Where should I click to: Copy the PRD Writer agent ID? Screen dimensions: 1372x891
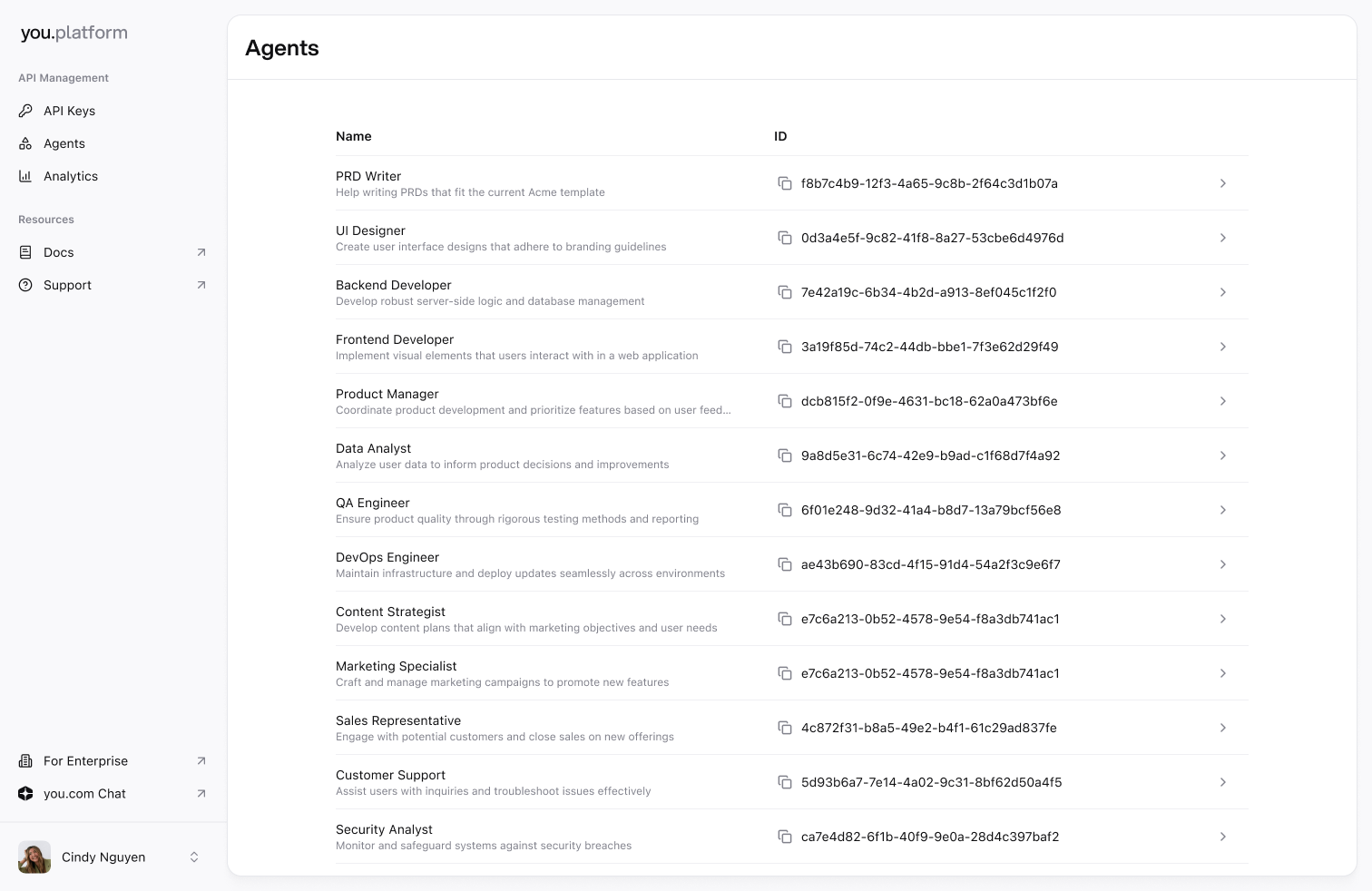click(785, 183)
